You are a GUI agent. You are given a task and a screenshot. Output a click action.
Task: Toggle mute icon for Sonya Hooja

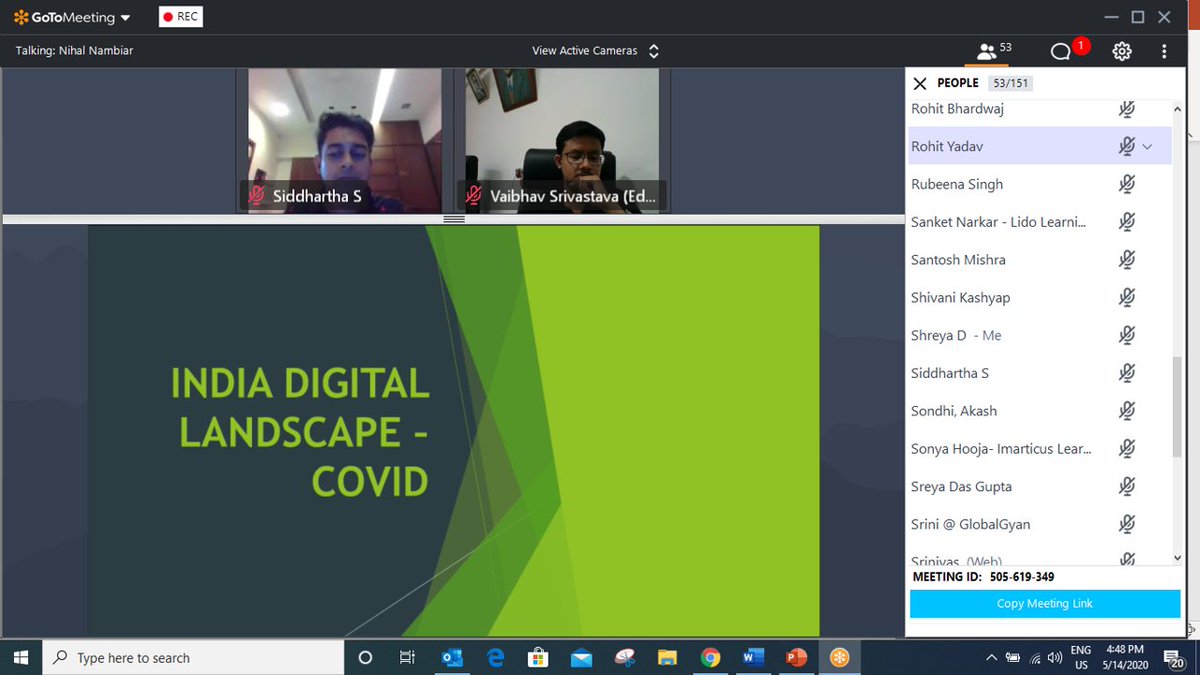click(x=1127, y=449)
